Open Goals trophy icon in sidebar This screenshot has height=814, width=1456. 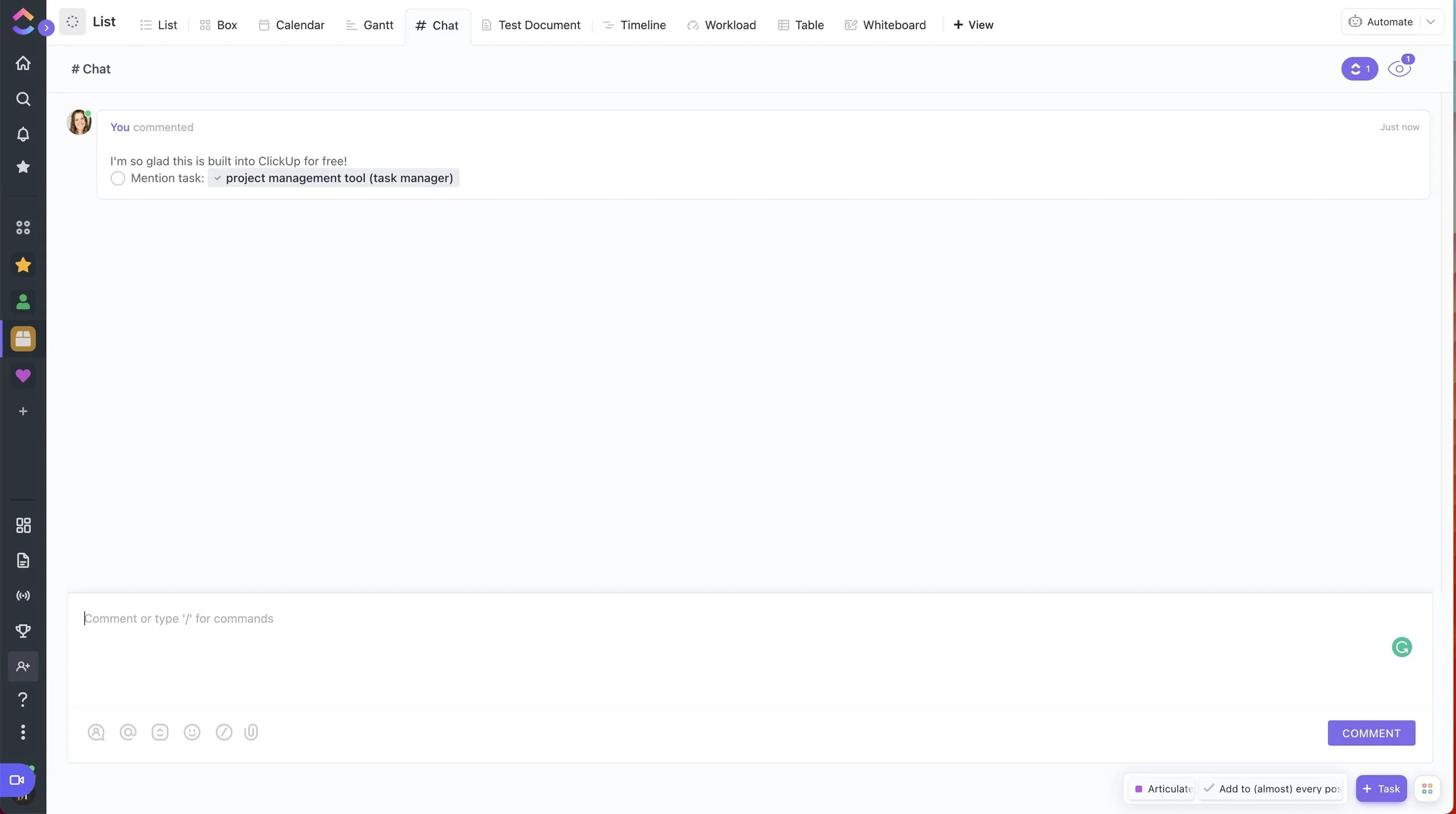[x=23, y=631]
